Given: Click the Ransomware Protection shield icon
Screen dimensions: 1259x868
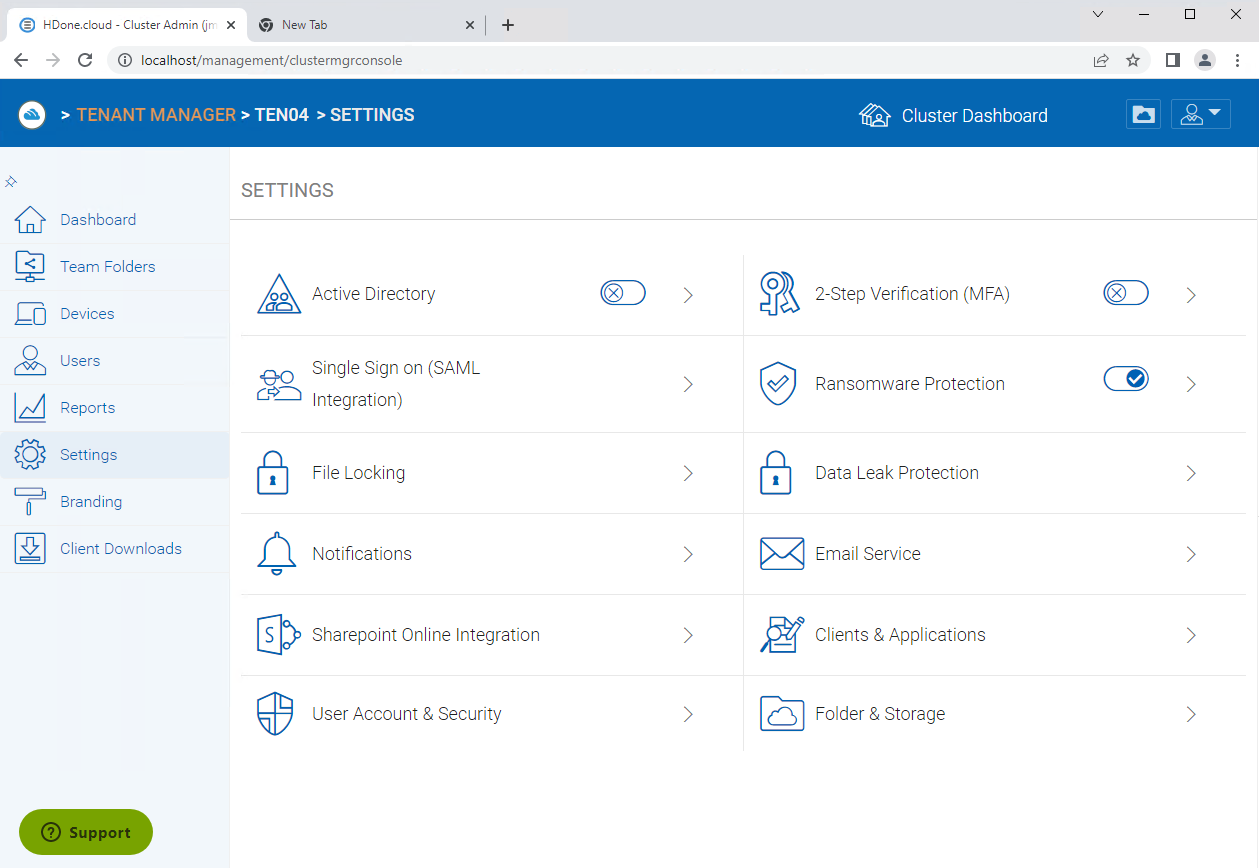Looking at the screenshot, I should [x=778, y=384].
